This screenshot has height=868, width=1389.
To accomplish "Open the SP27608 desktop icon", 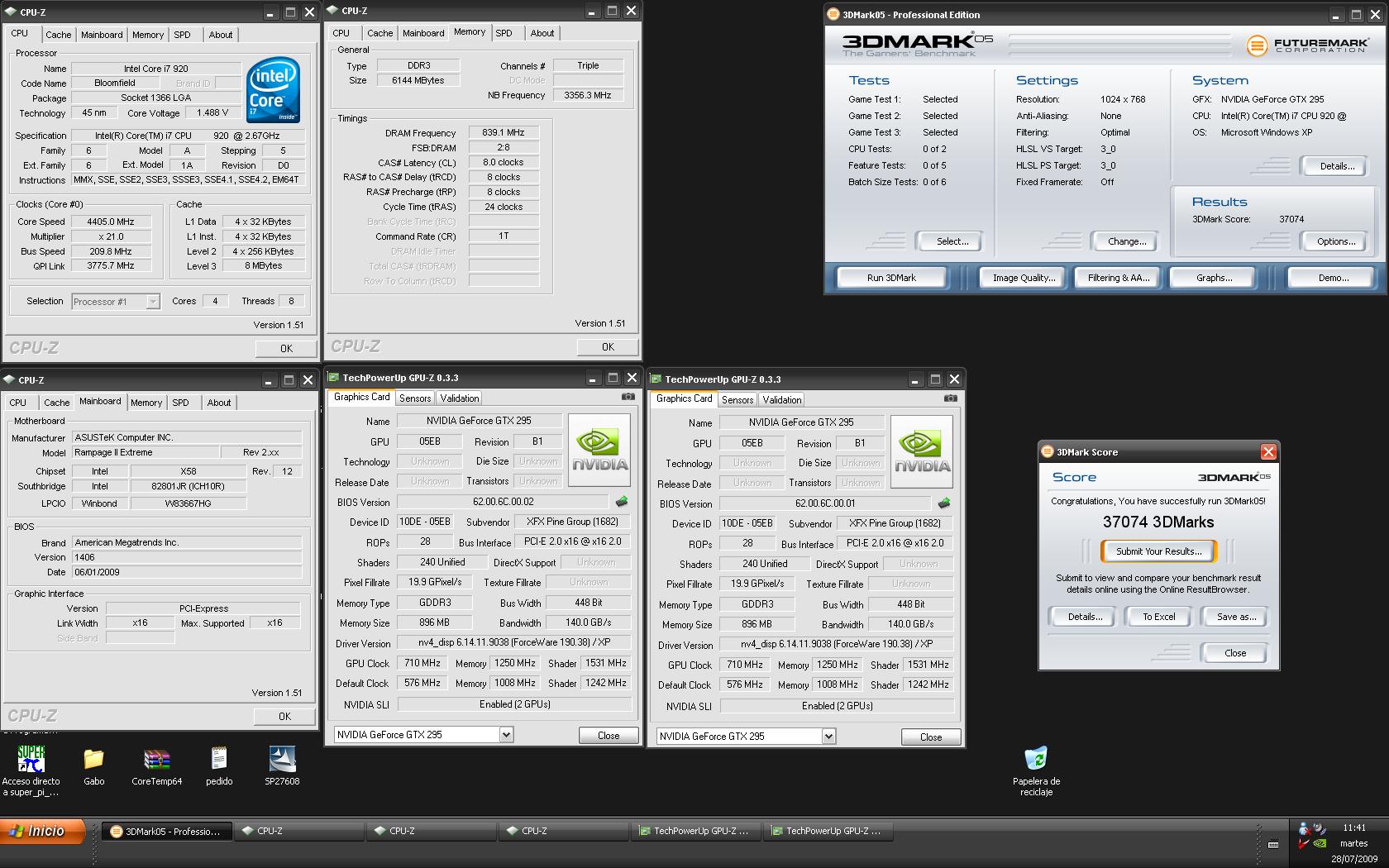I will click(282, 759).
